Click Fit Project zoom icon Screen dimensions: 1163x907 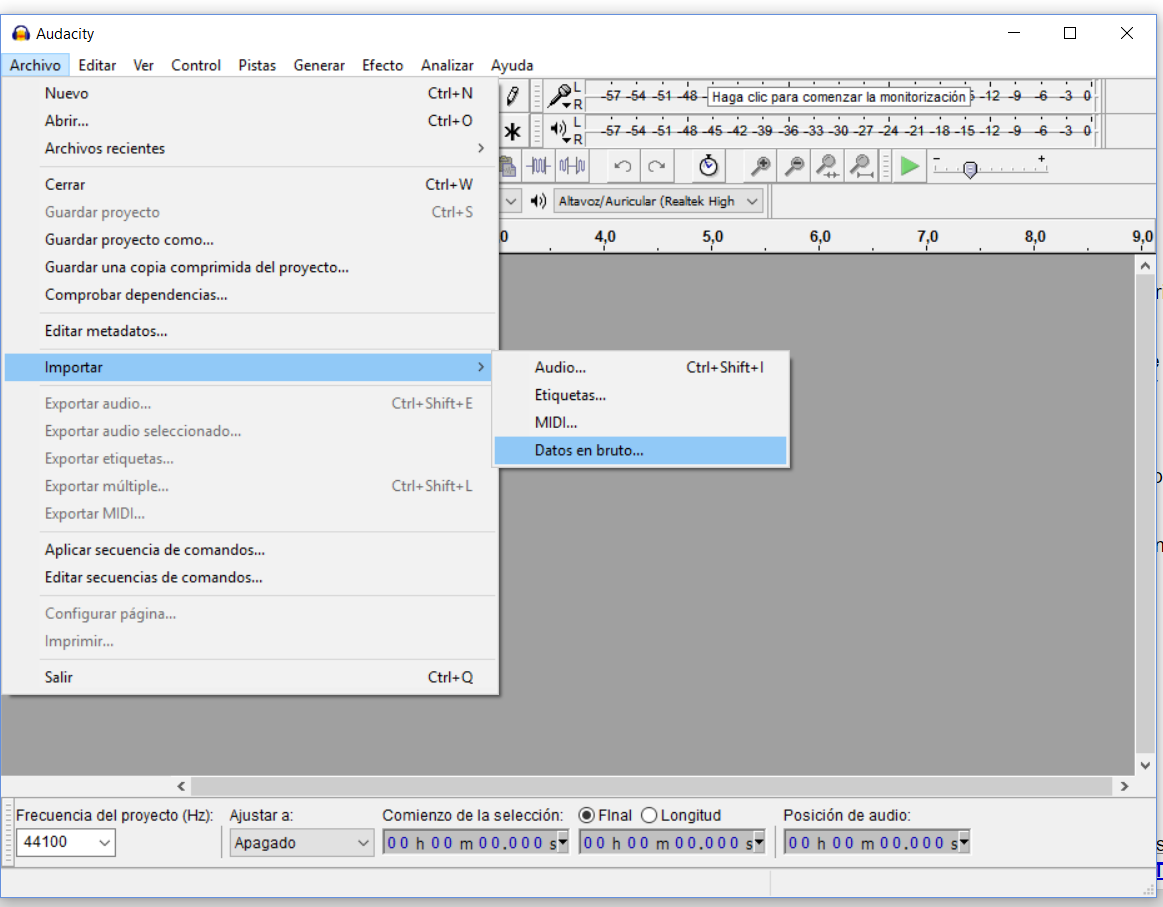pos(861,166)
